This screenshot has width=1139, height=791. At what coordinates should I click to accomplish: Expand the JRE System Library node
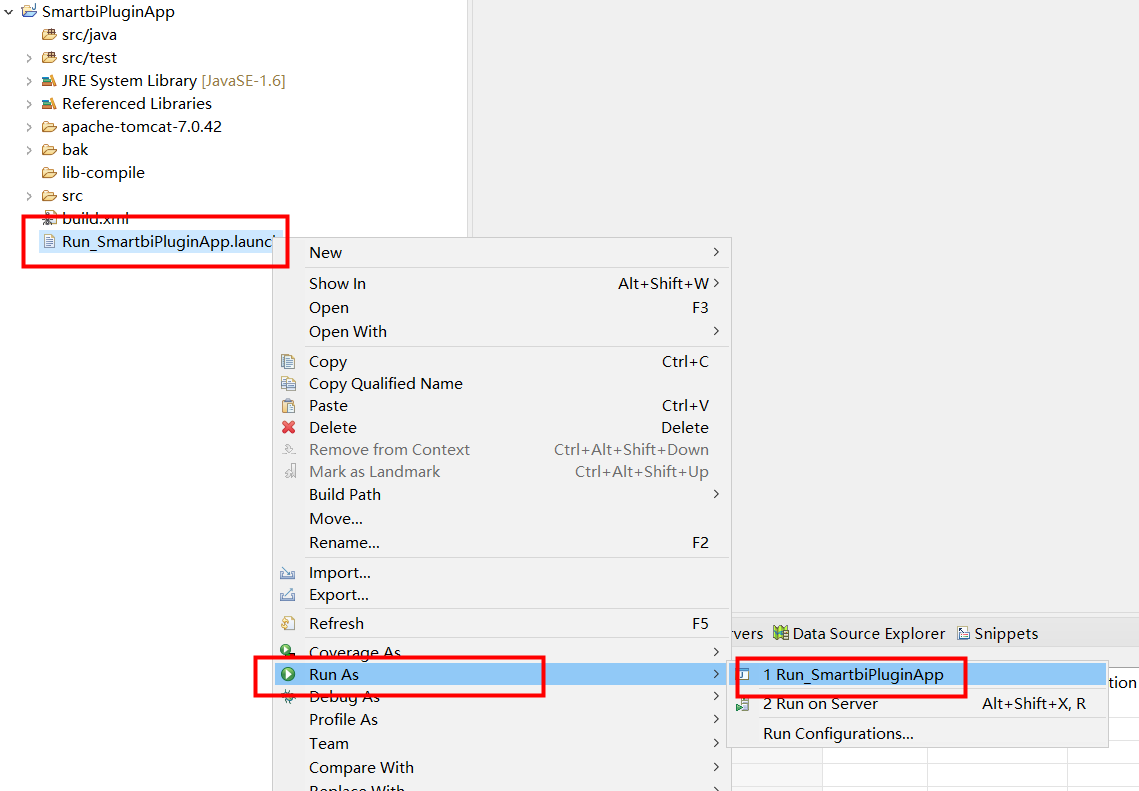coord(28,81)
